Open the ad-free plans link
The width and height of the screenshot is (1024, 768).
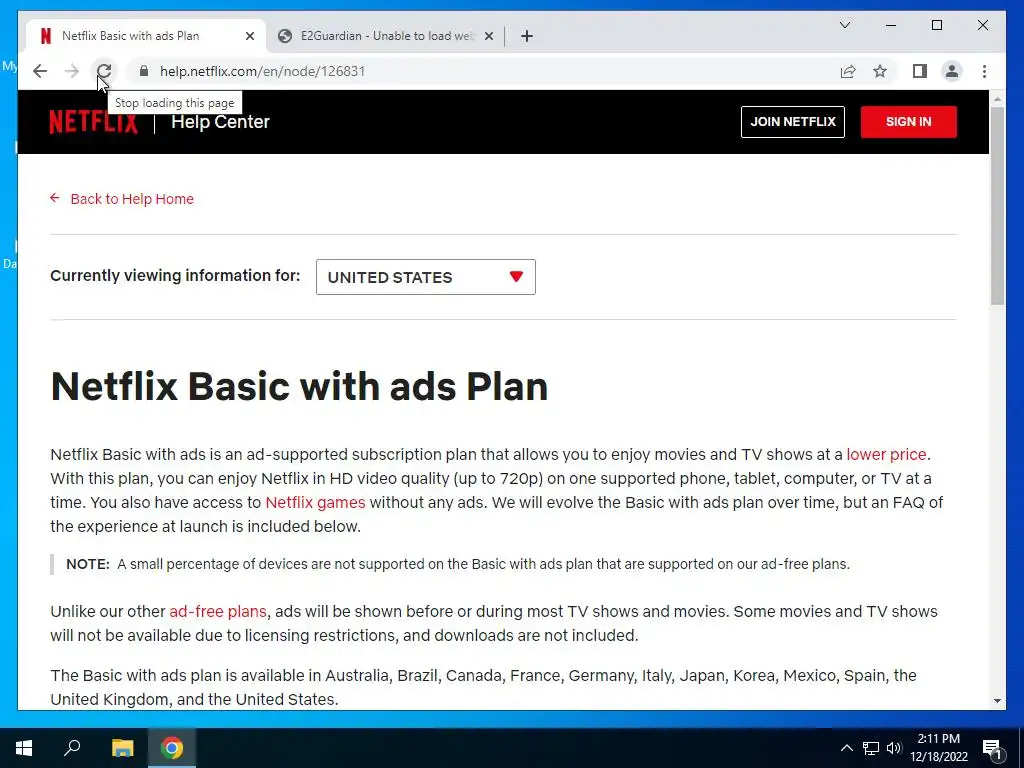218,612
